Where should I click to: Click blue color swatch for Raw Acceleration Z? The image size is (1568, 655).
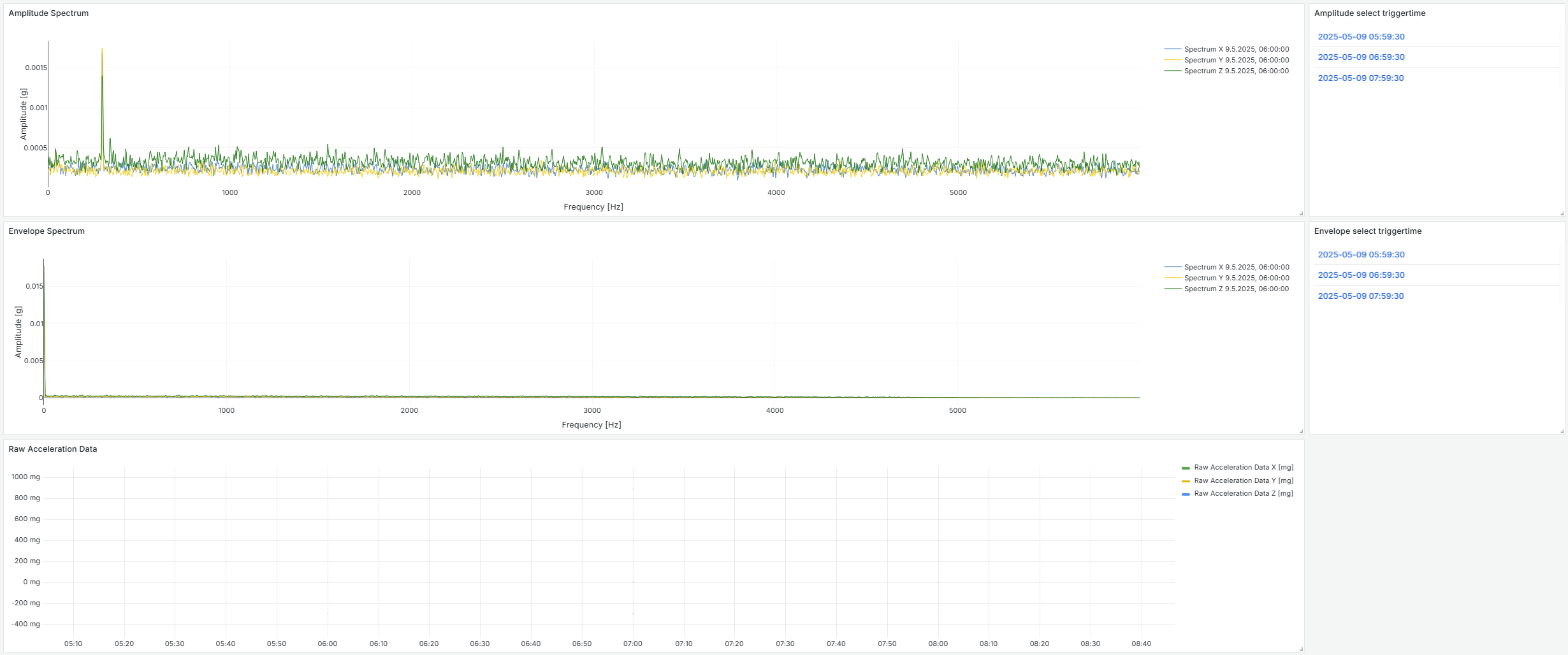pos(1186,494)
